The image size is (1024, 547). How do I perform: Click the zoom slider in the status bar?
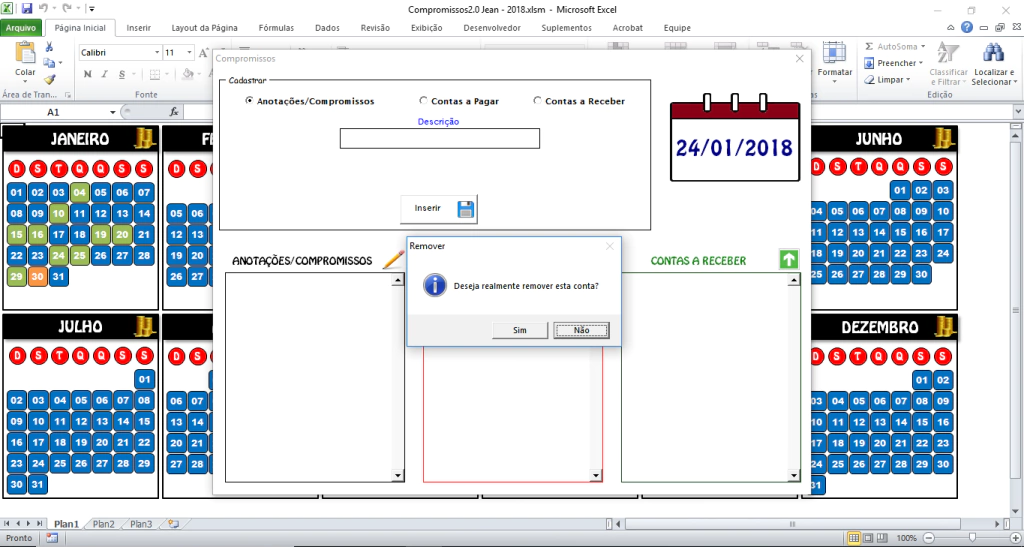tap(973, 538)
